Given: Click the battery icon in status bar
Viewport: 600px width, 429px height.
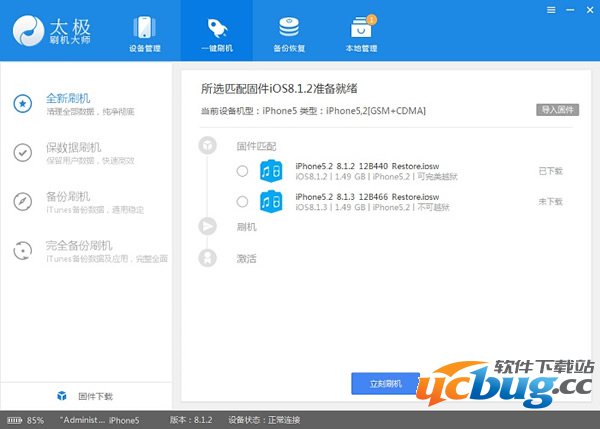Looking at the screenshot, I should (15, 421).
